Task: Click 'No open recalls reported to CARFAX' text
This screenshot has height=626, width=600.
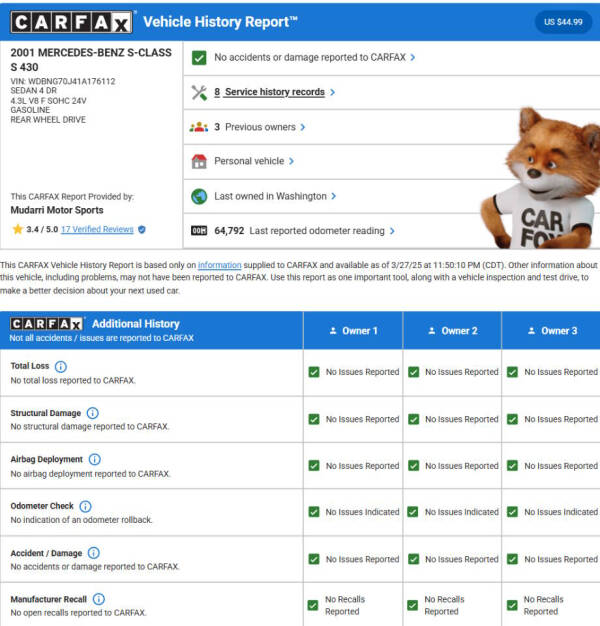Action: [x=78, y=612]
